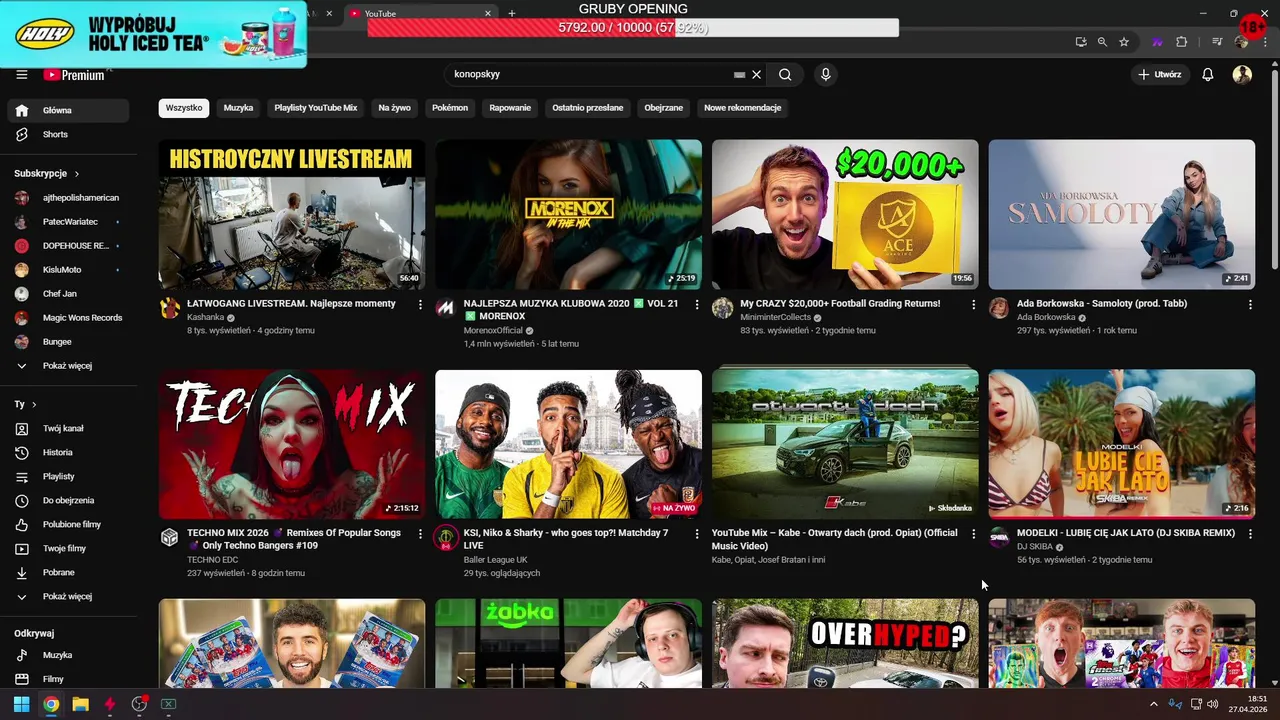This screenshot has width=1280, height=720.
Task: Open Pobrane downloads in sidebar
Action: [x=68, y=573]
